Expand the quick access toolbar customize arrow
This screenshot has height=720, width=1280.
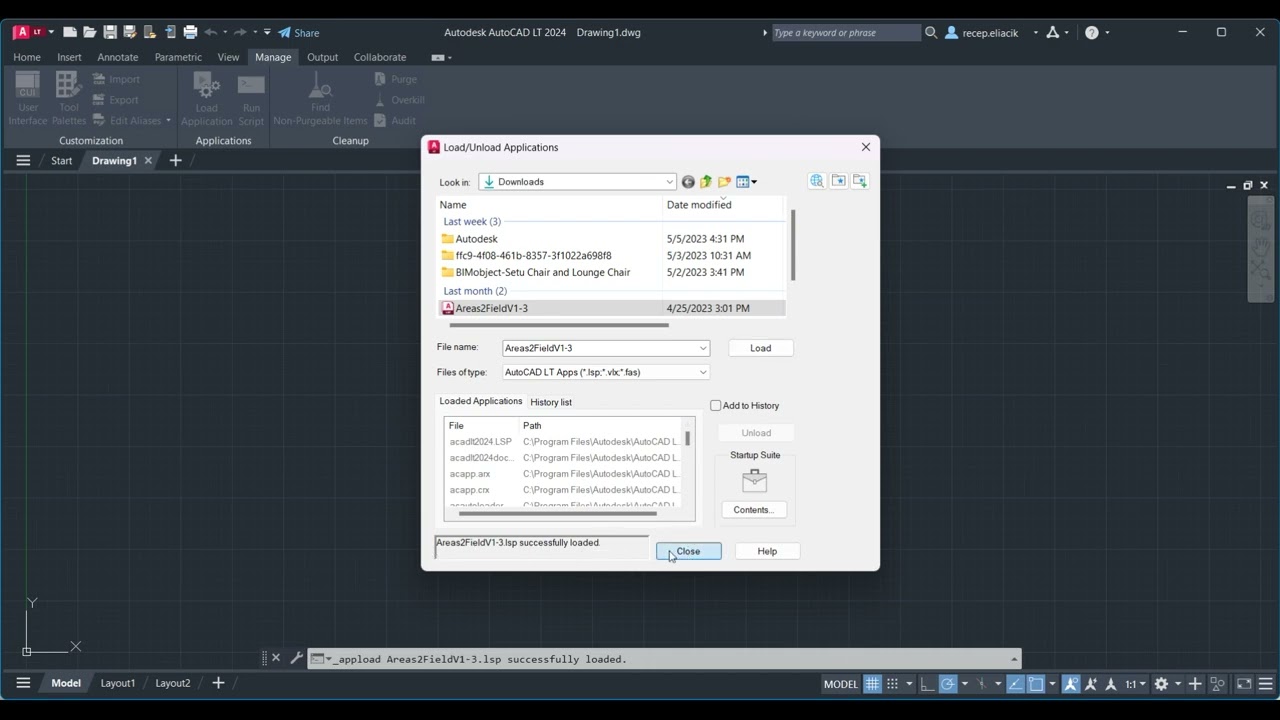click(x=267, y=32)
